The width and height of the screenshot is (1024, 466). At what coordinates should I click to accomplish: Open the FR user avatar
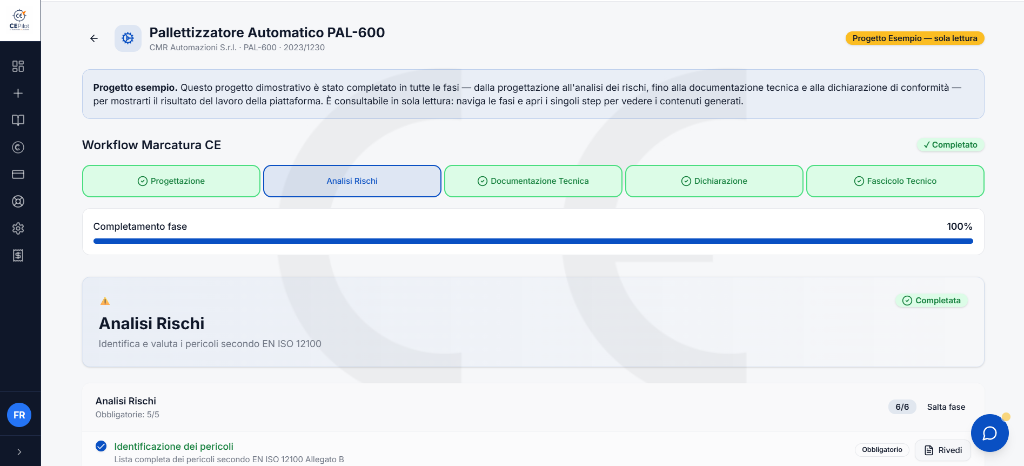19,415
